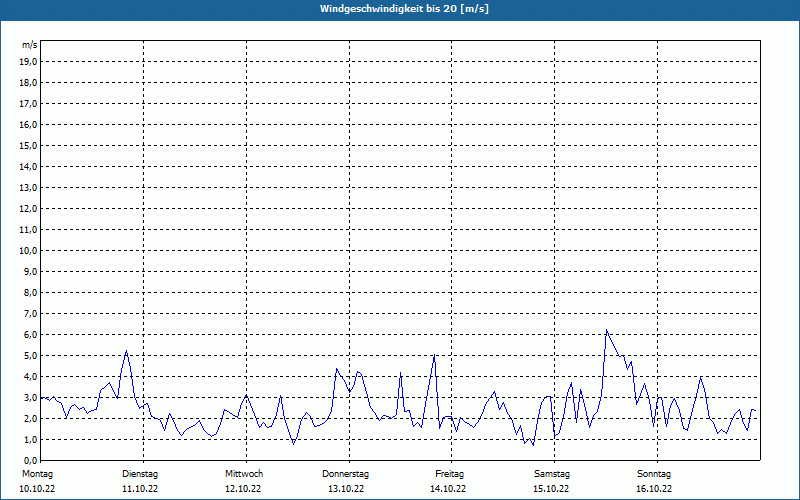Click the Monday evening wind peak above 5,0
This screenshot has width=800, height=500.
126,351
